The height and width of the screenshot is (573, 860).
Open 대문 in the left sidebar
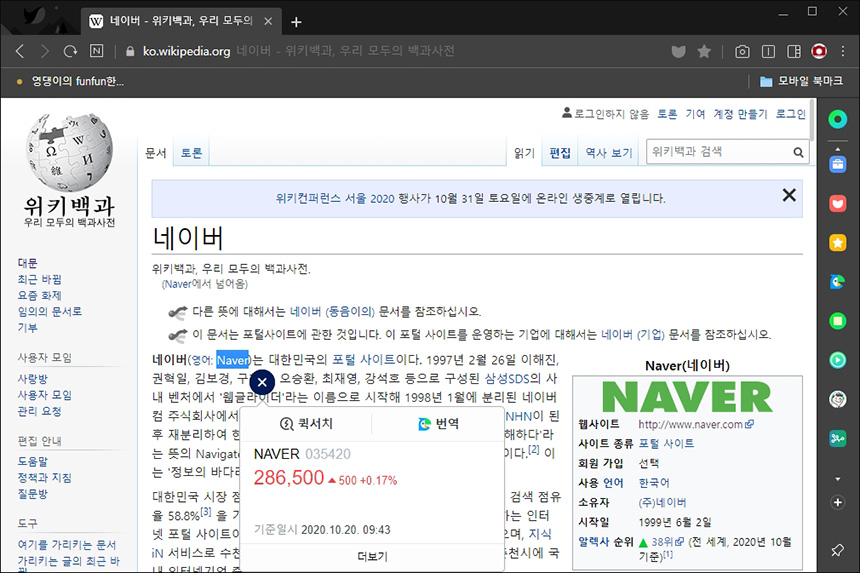pos(27,263)
